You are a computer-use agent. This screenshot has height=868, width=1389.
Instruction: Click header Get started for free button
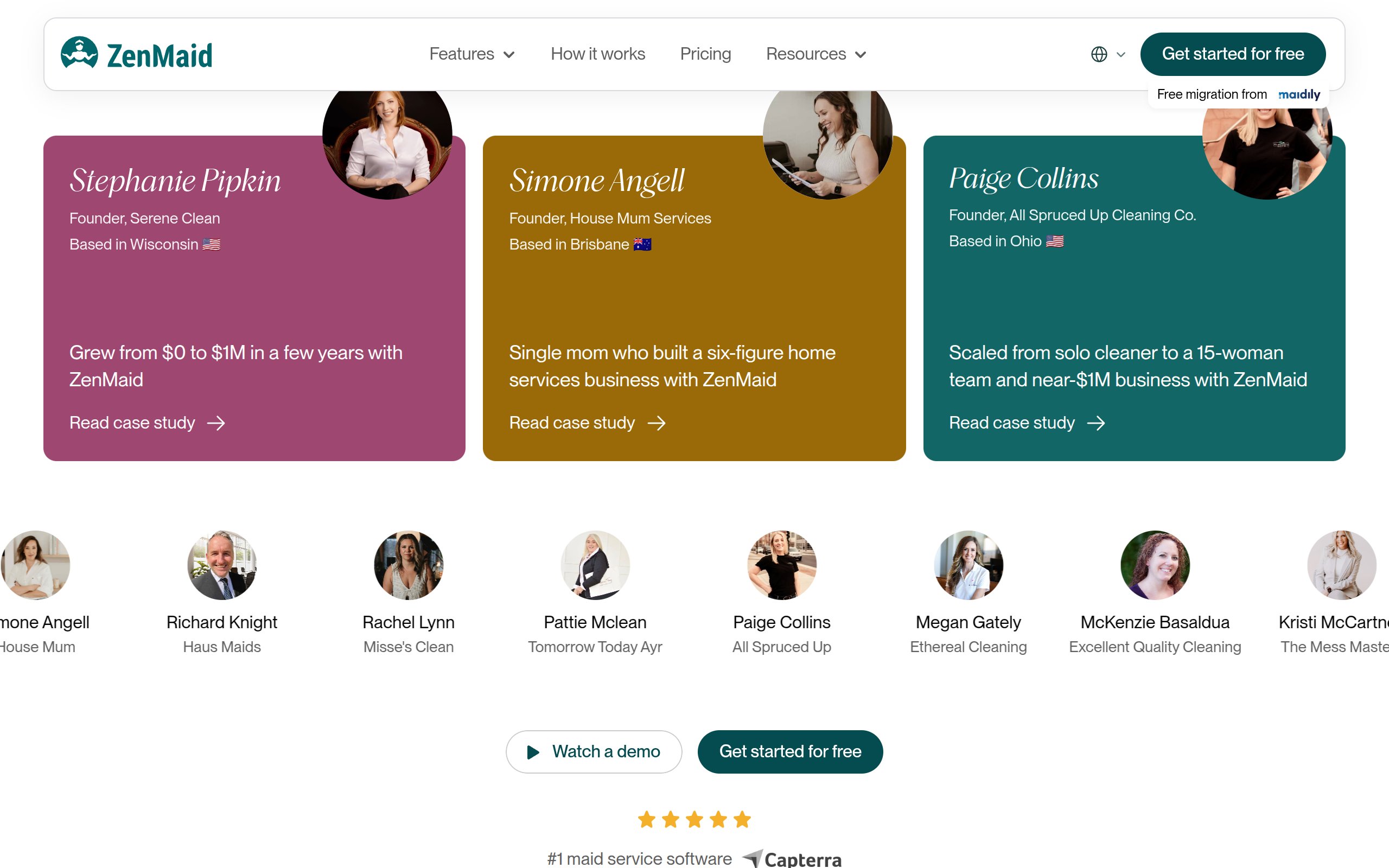click(x=1233, y=54)
